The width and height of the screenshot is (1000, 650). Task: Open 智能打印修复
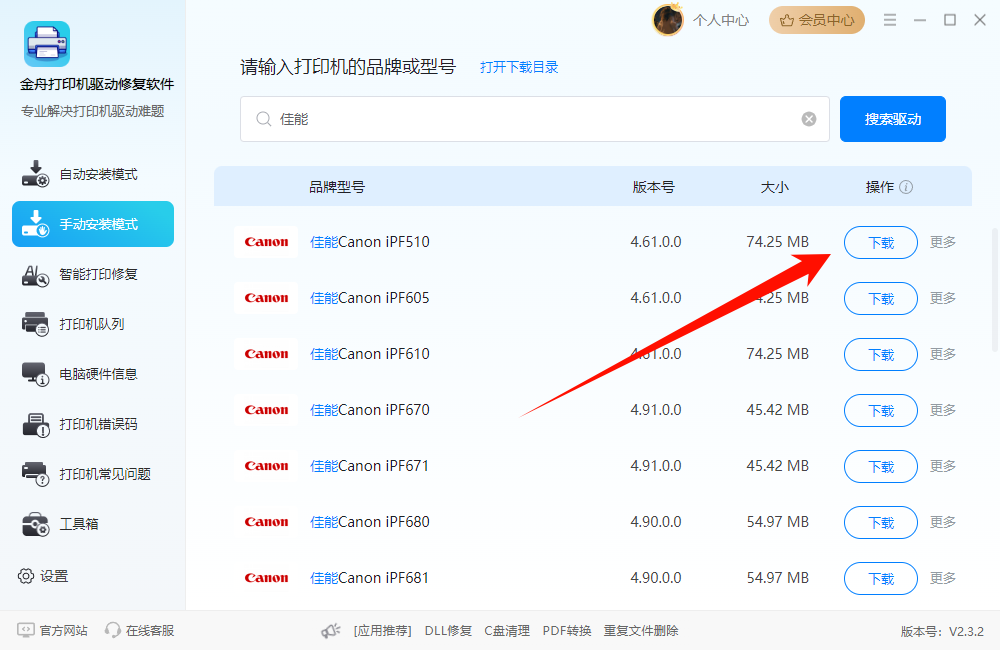pos(93,274)
